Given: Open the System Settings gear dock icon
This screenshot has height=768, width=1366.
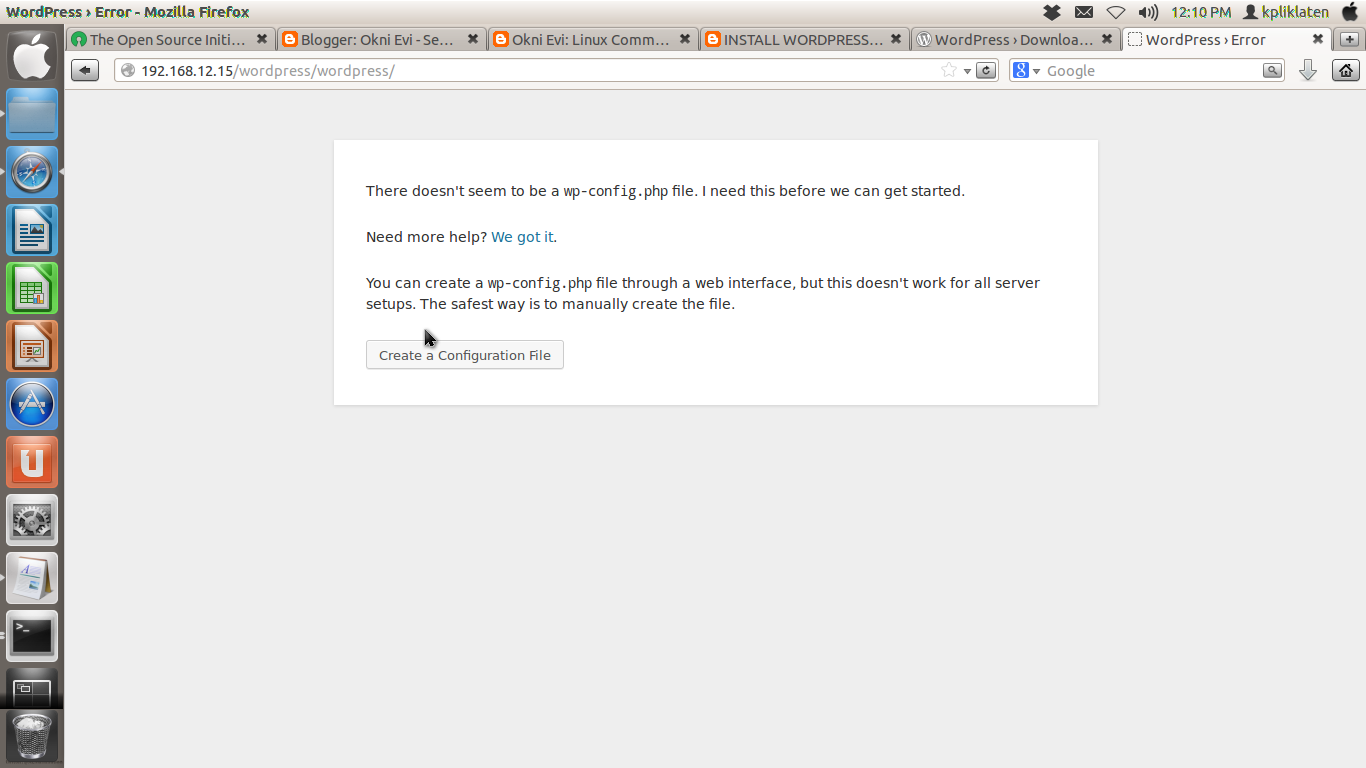Looking at the screenshot, I should point(33,520).
